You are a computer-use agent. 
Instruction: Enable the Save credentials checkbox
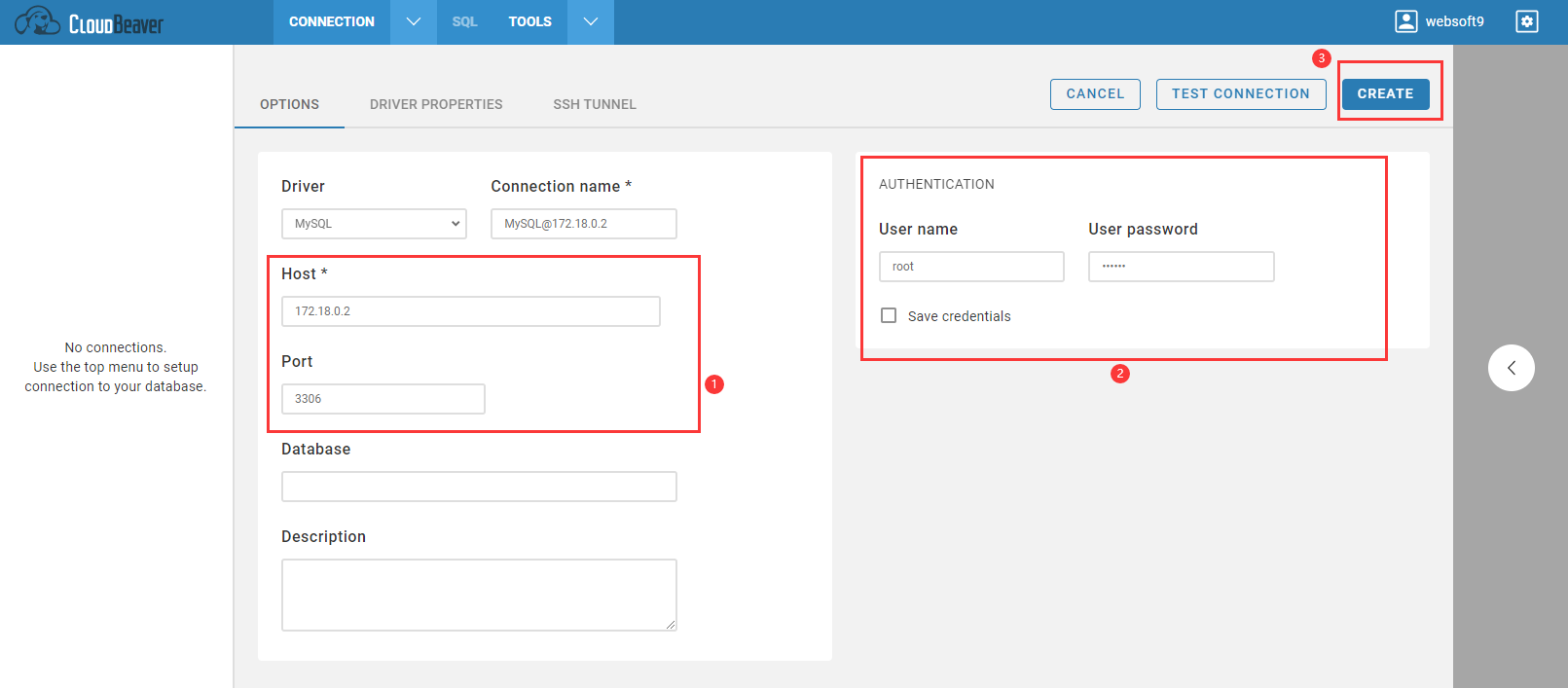click(x=889, y=315)
